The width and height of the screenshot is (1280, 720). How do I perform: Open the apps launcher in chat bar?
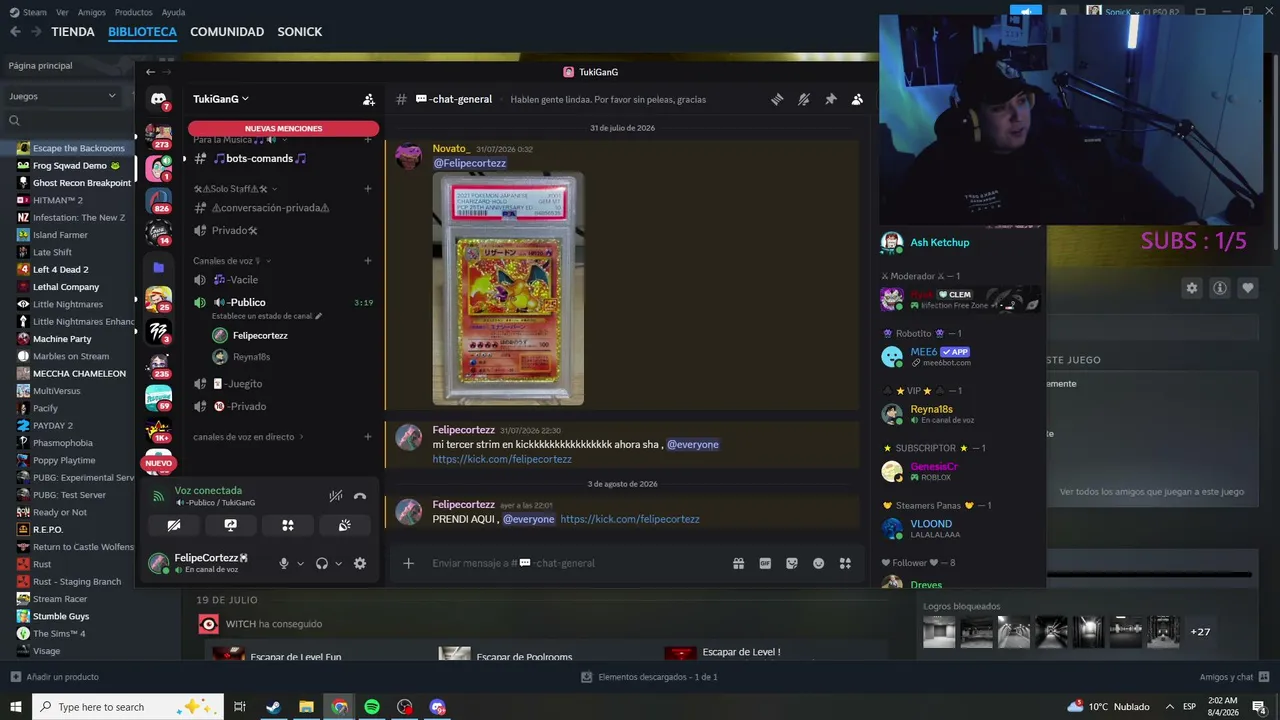tap(845, 563)
